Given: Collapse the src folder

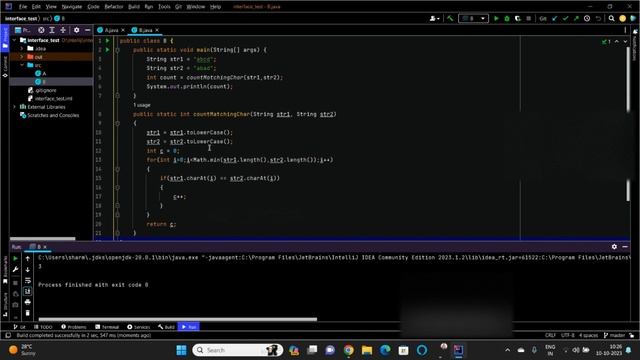Looking at the screenshot, I should (x=22, y=65).
